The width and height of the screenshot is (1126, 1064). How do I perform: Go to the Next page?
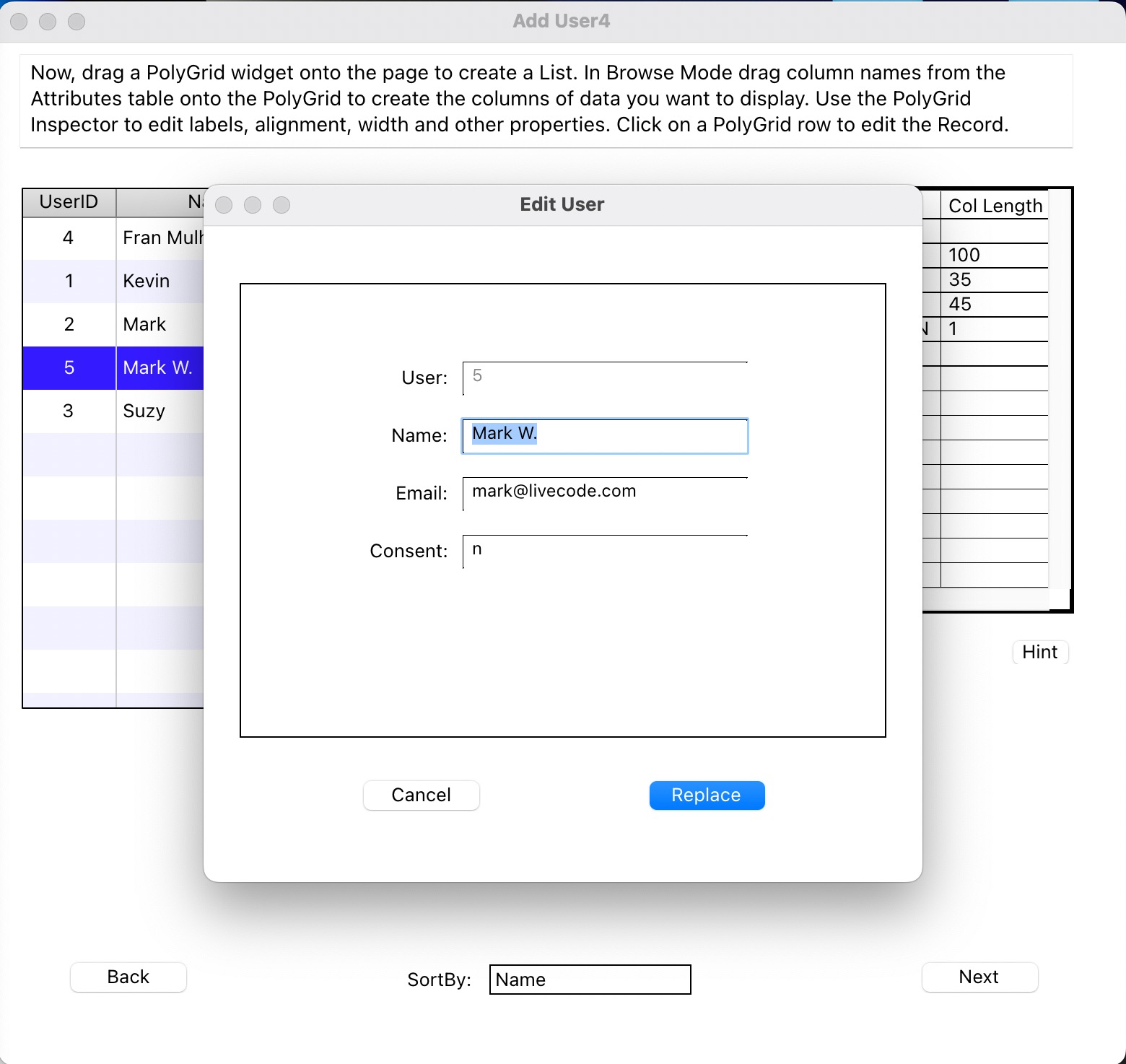pos(979,977)
